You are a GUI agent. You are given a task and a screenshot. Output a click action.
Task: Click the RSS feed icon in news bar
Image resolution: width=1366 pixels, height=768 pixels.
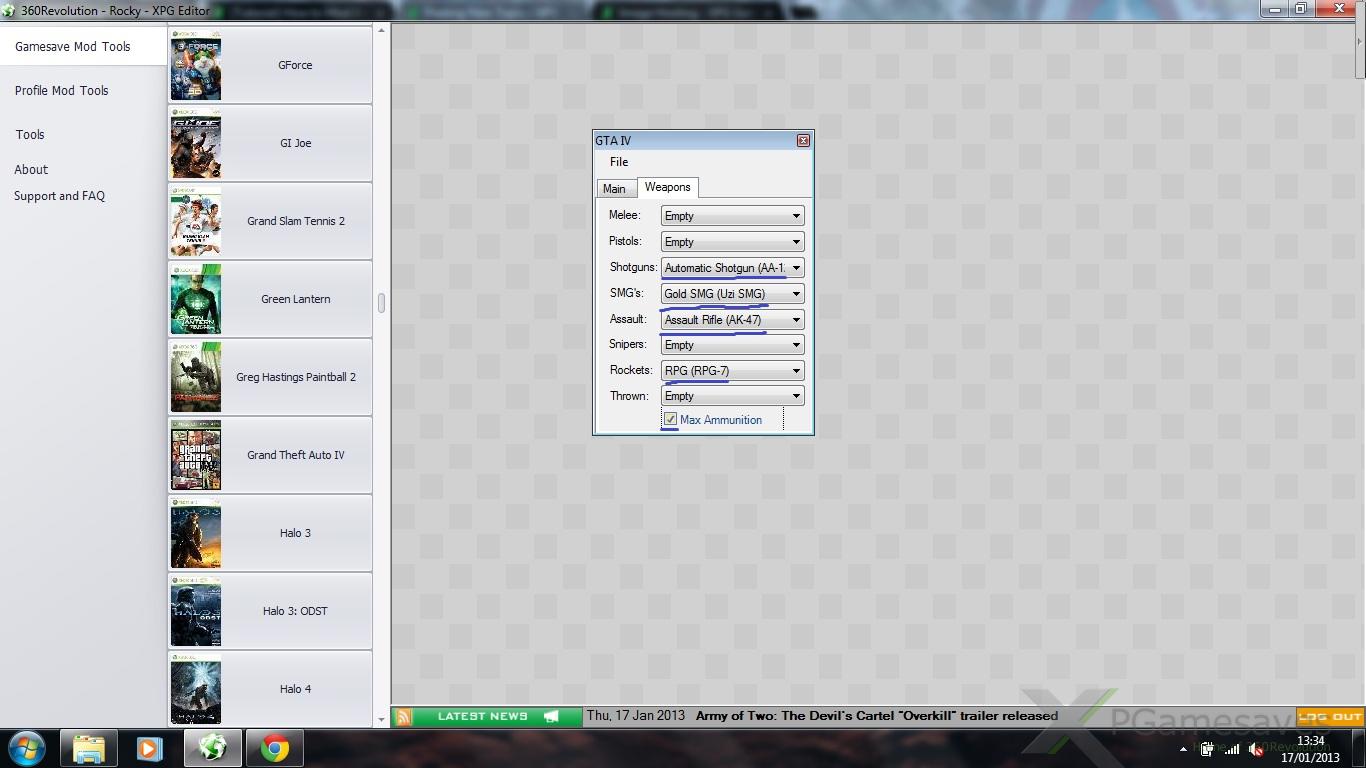tap(403, 716)
